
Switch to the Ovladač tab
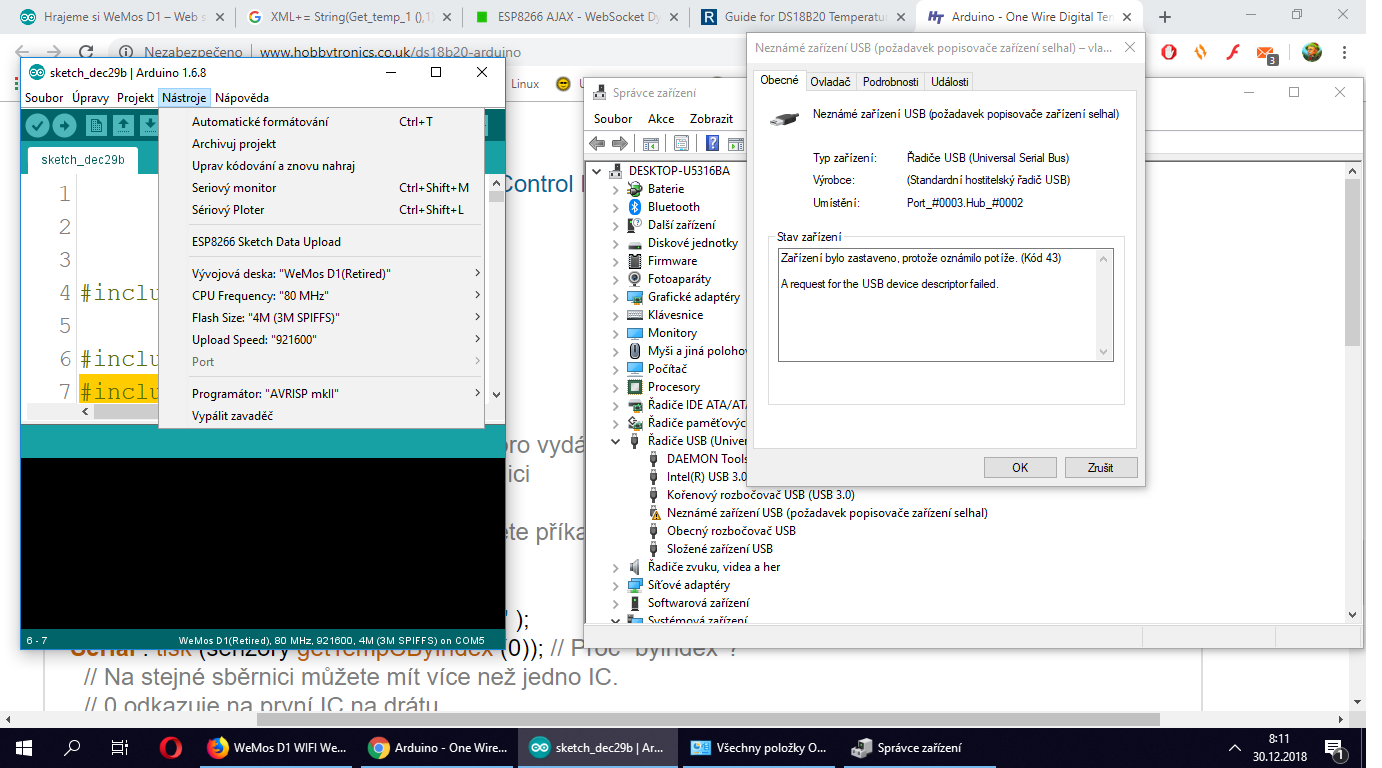(830, 82)
